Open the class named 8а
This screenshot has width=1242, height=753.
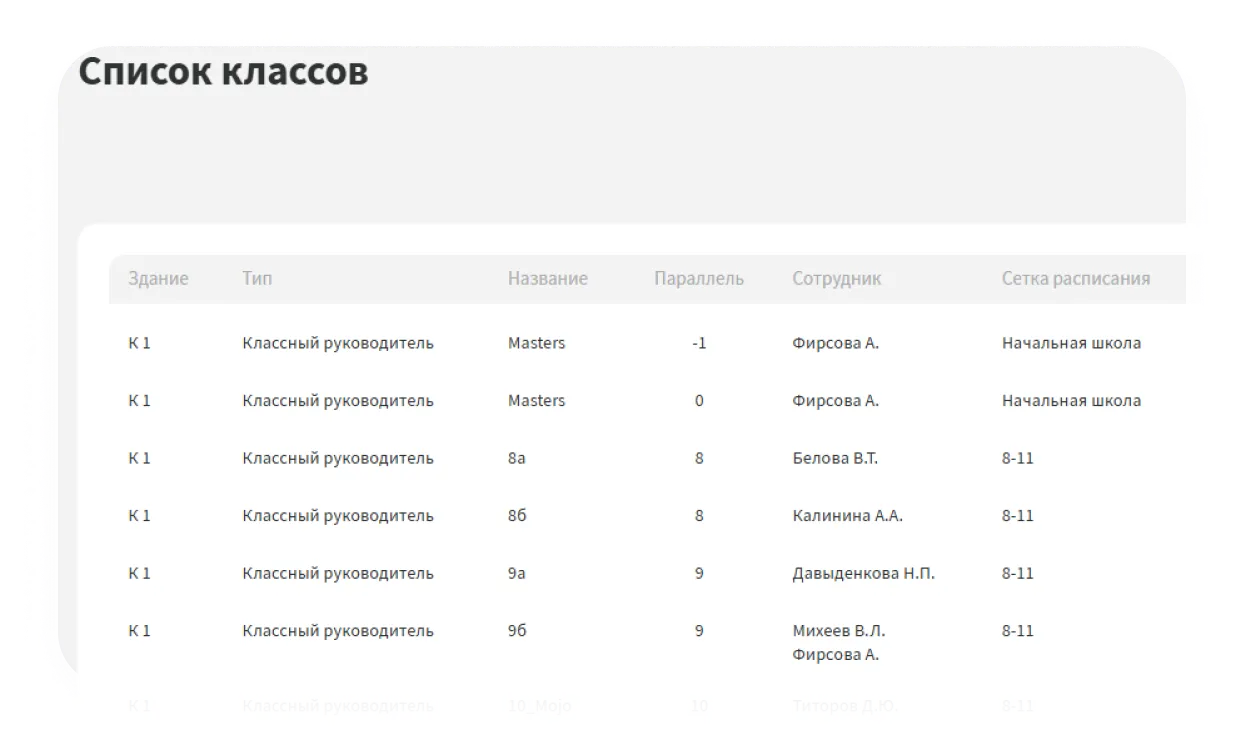point(517,459)
